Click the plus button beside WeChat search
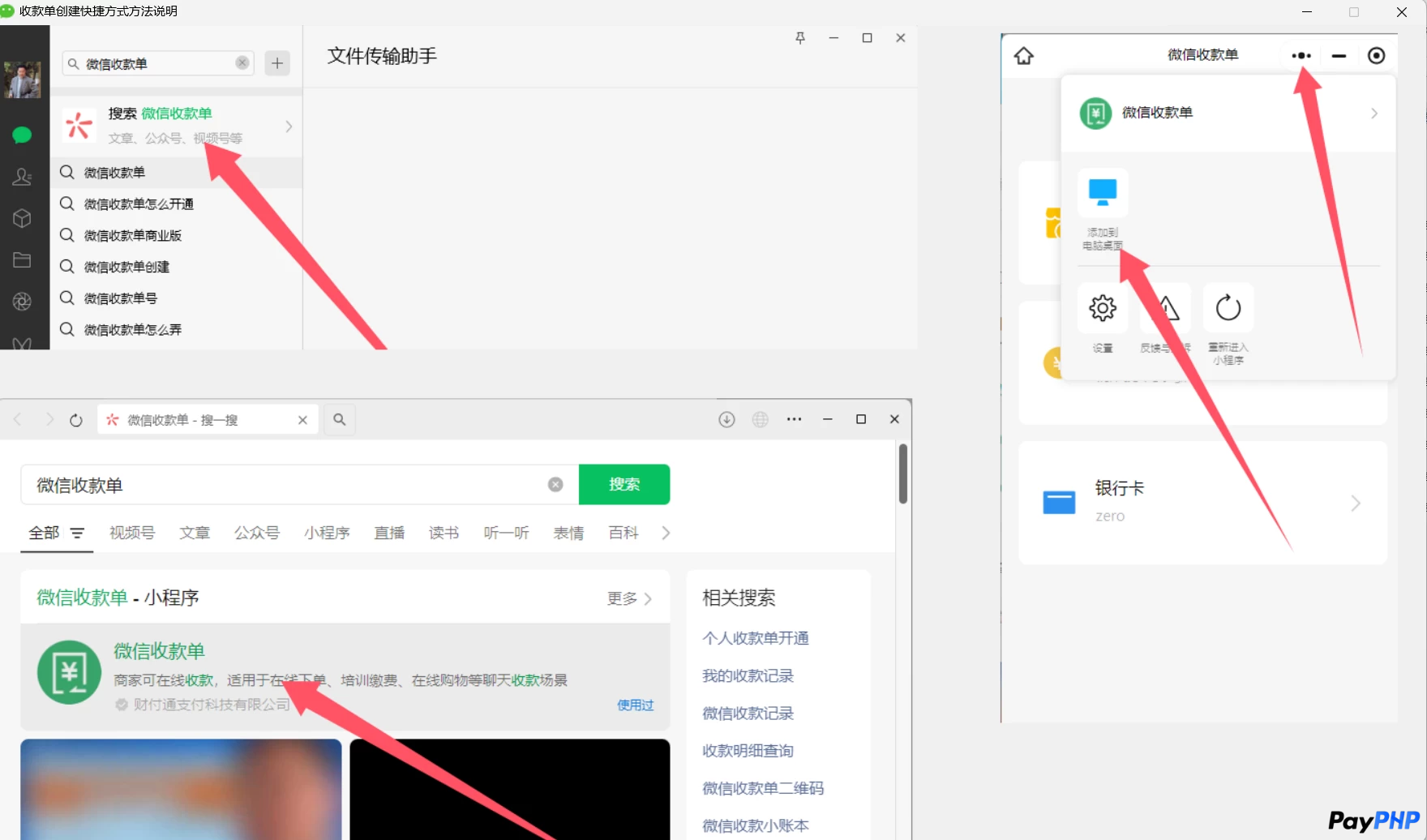 tap(277, 63)
